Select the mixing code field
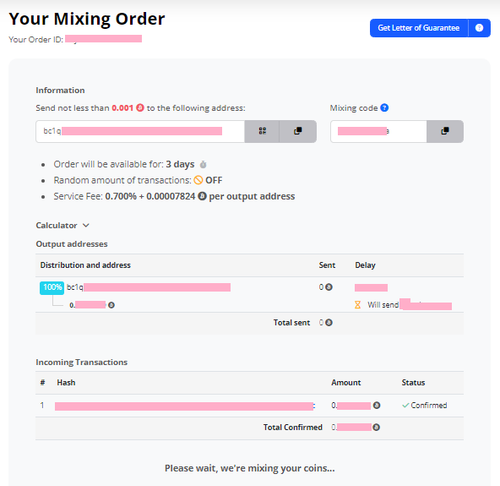 (379, 131)
